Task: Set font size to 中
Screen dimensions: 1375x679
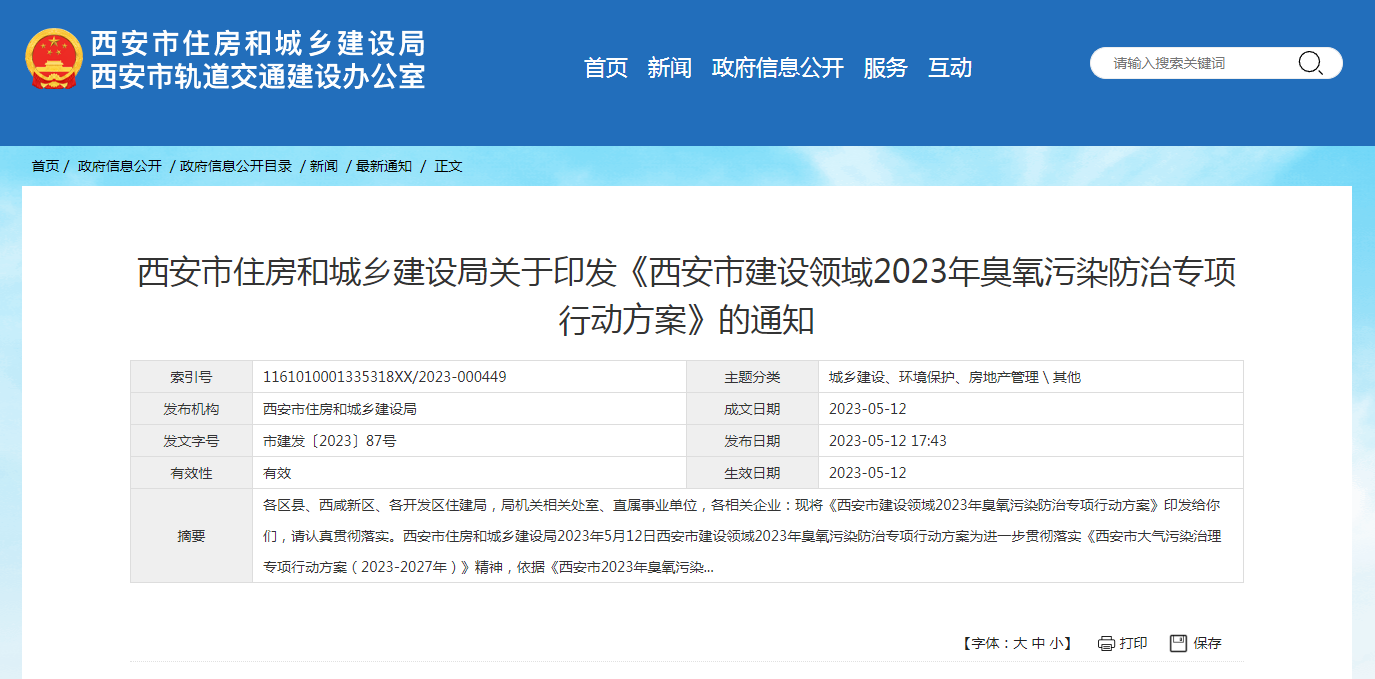Action: pos(1038,643)
